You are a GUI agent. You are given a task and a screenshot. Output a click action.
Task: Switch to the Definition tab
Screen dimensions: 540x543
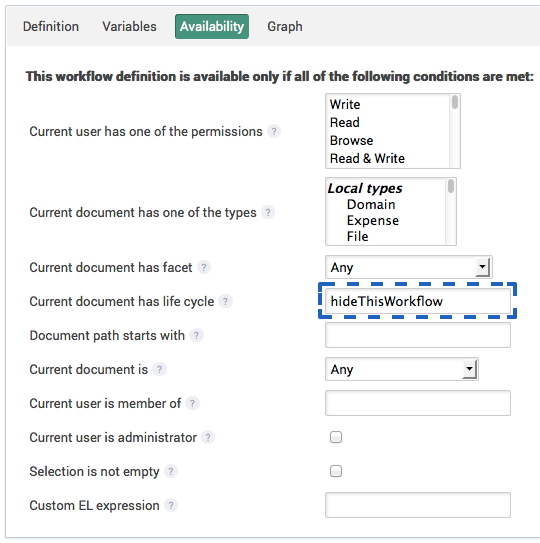pyautogui.click(x=51, y=27)
